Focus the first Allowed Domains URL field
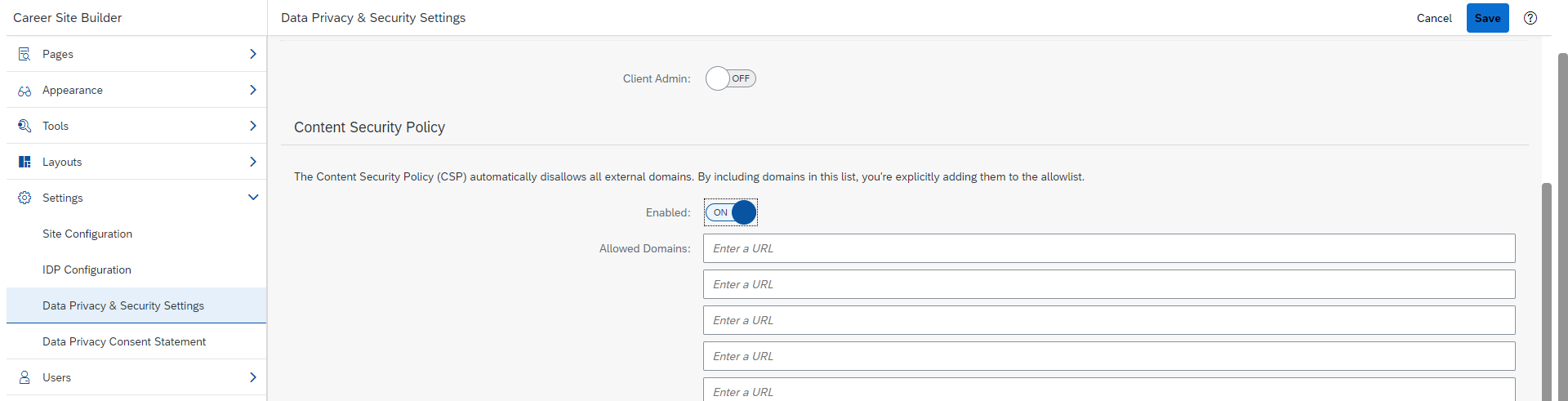Screen dimensions: 1568x401 tap(1109, 248)
